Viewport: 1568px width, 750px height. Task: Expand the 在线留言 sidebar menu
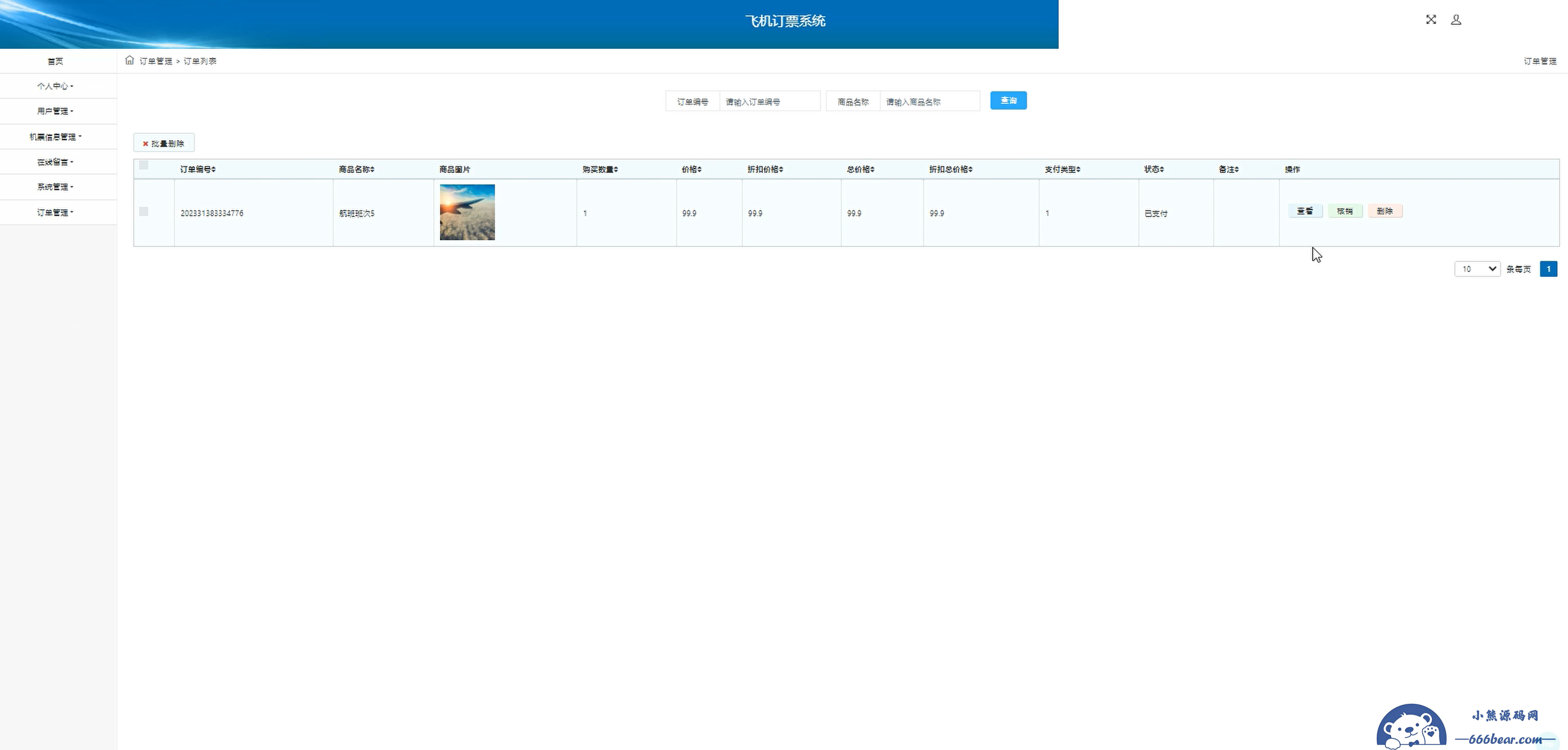56,162
